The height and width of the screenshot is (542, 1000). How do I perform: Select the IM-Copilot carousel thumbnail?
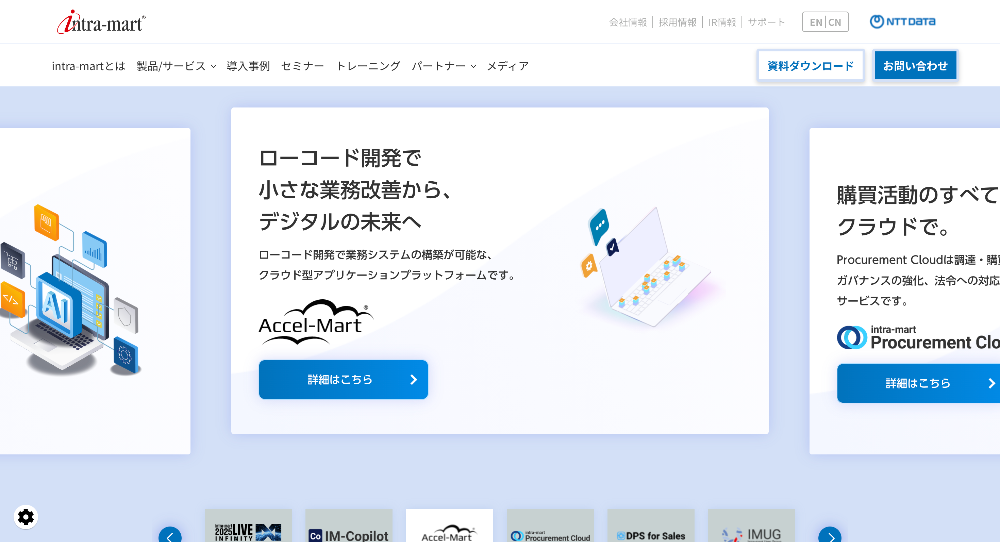(349, 528)
